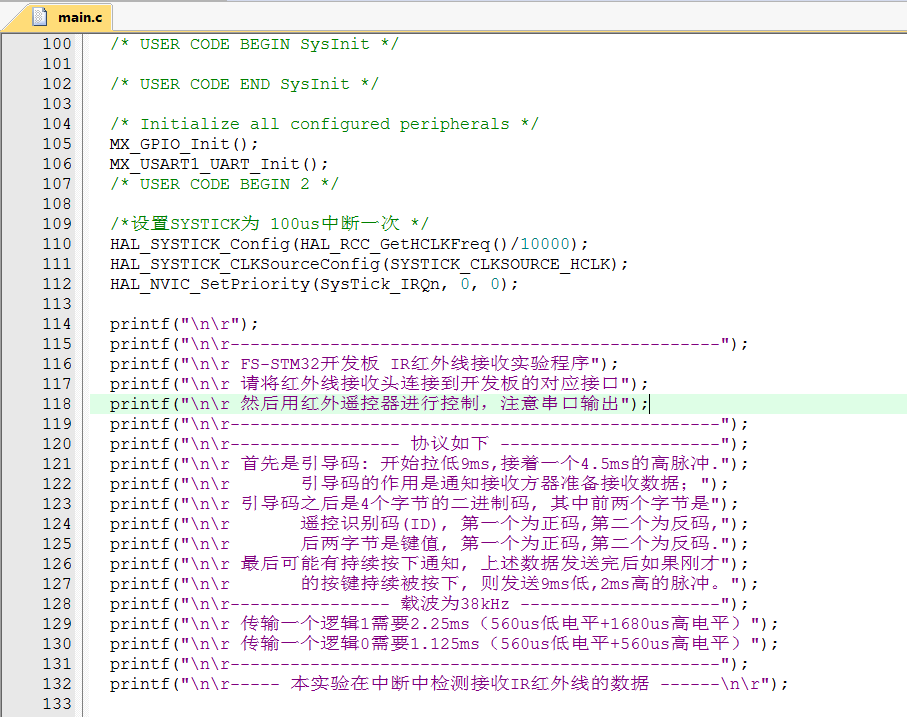The width and height of the screenshot is (907, 717).
Task: Click the highlighted printf on line 118
Action: (379, 404)
